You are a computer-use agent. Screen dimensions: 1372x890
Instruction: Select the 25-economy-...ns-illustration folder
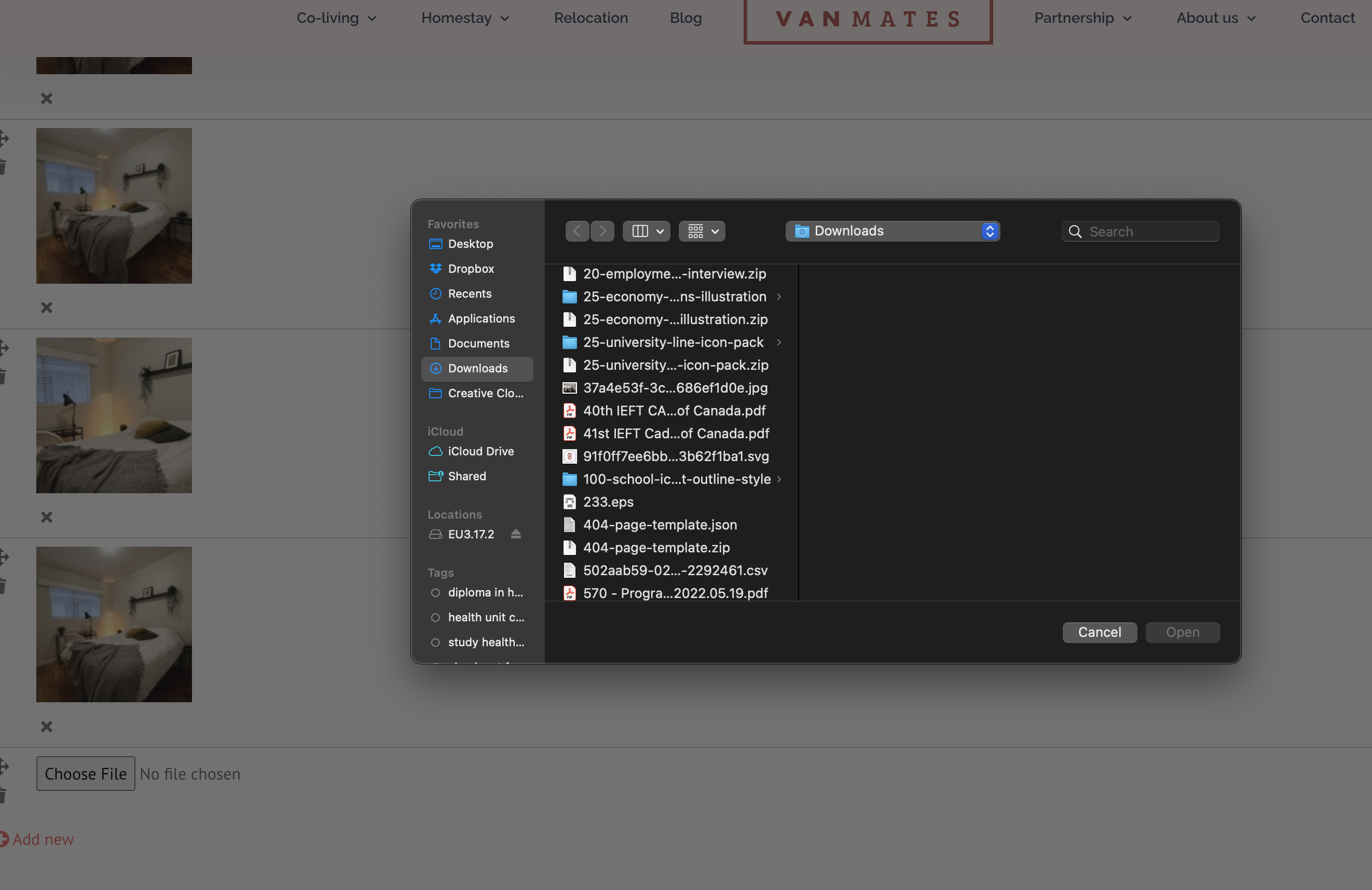(664, 297)
